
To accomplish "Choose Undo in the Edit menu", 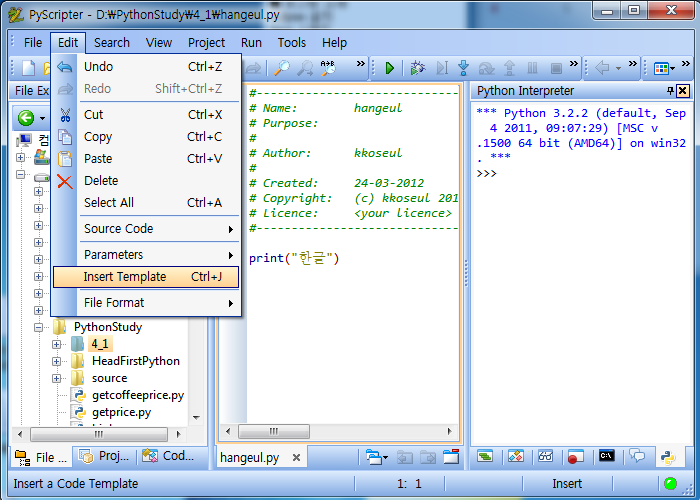I will (146, 67).
